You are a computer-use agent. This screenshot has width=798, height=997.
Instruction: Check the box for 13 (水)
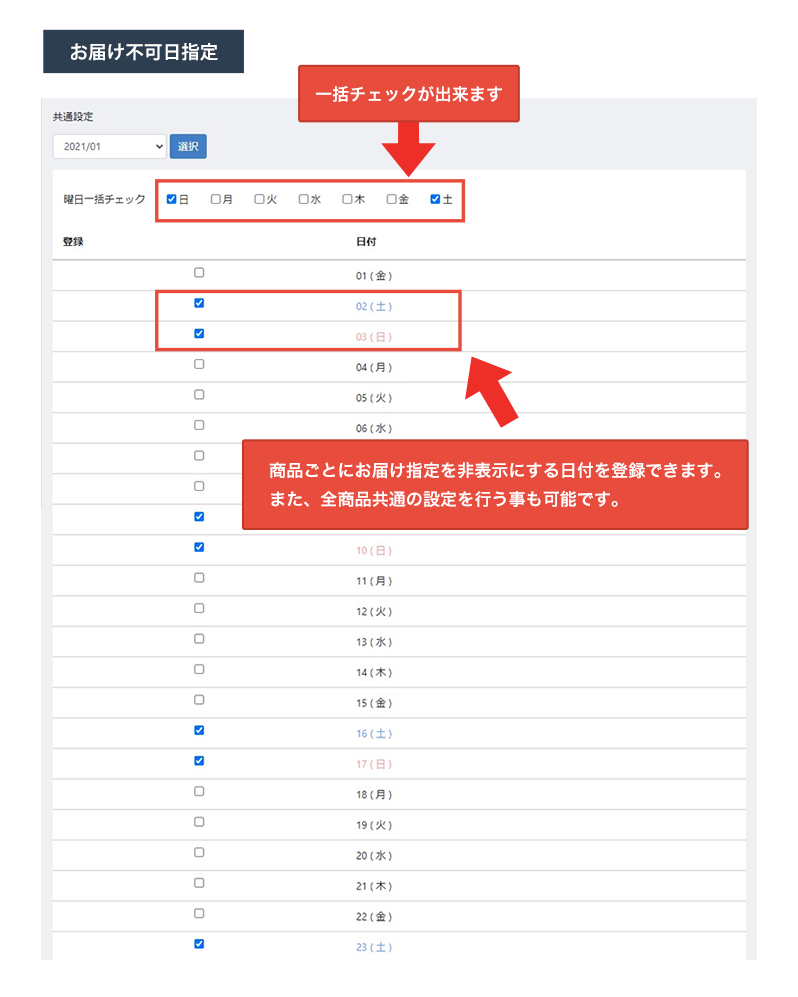click(x=199, y=638)
